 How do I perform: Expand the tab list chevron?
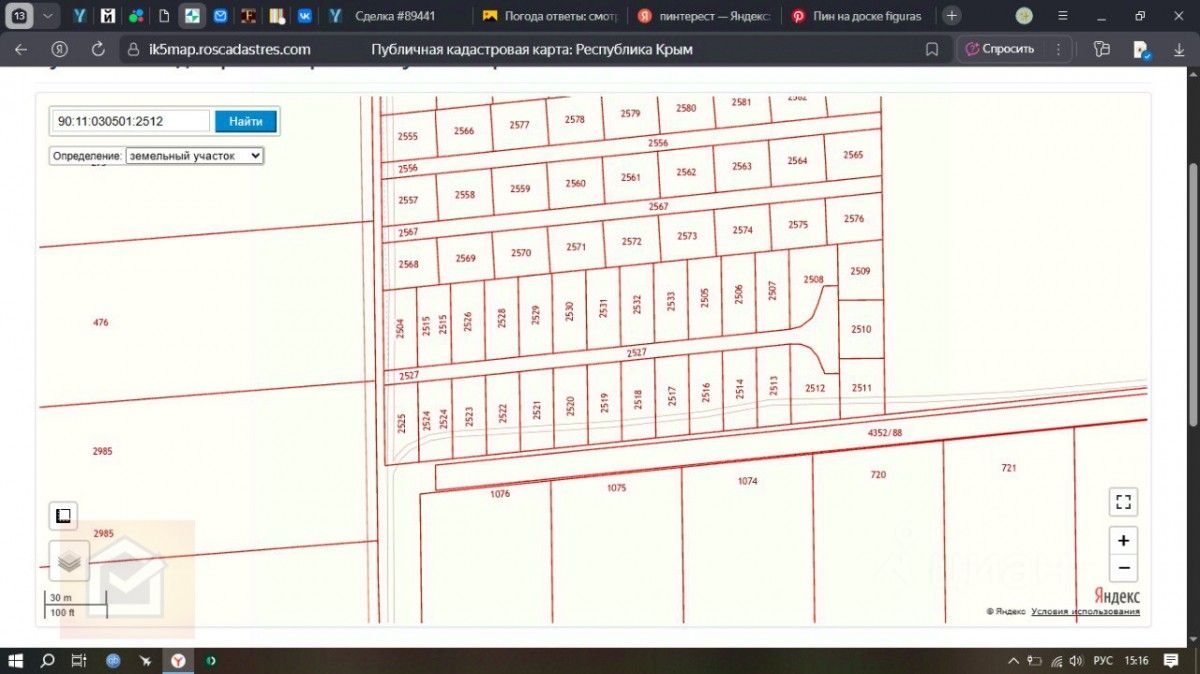(x=47, y=16)
